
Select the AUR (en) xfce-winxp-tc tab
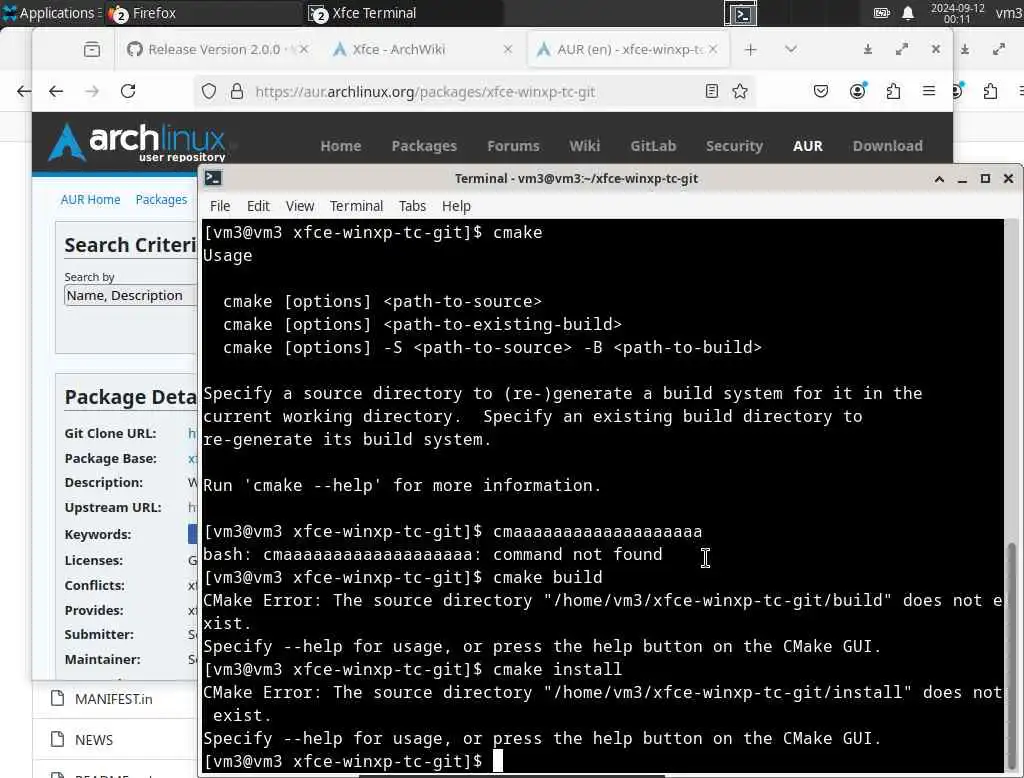pyautogui.click(x=628, y=50)
